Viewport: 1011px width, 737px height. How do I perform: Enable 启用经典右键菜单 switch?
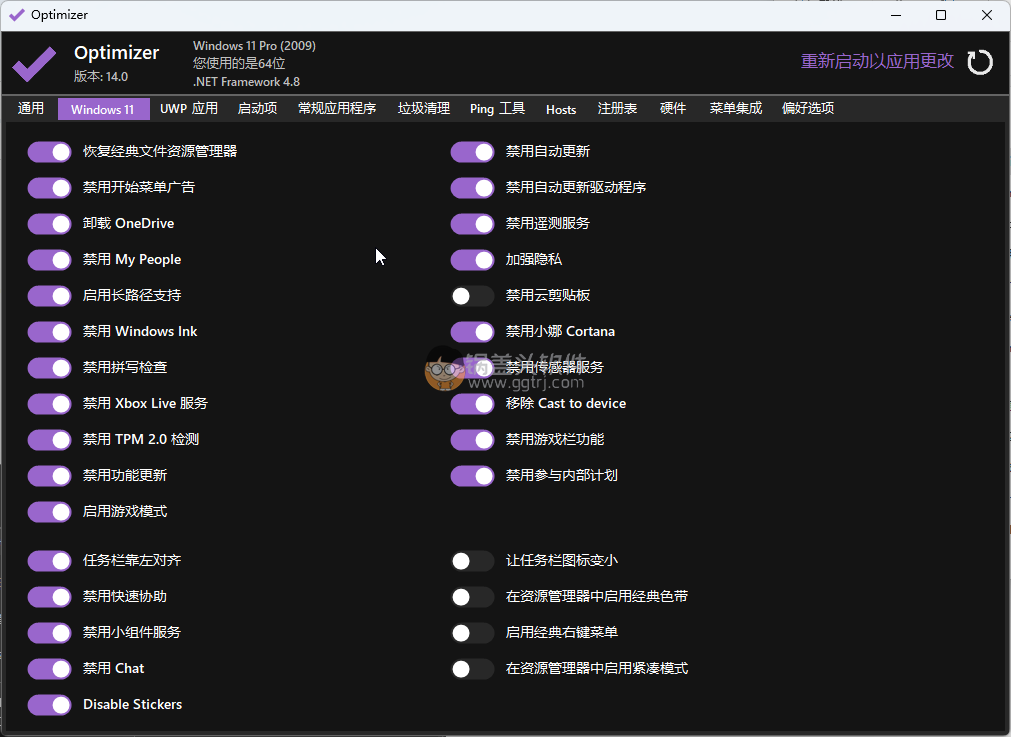(473, 633)
